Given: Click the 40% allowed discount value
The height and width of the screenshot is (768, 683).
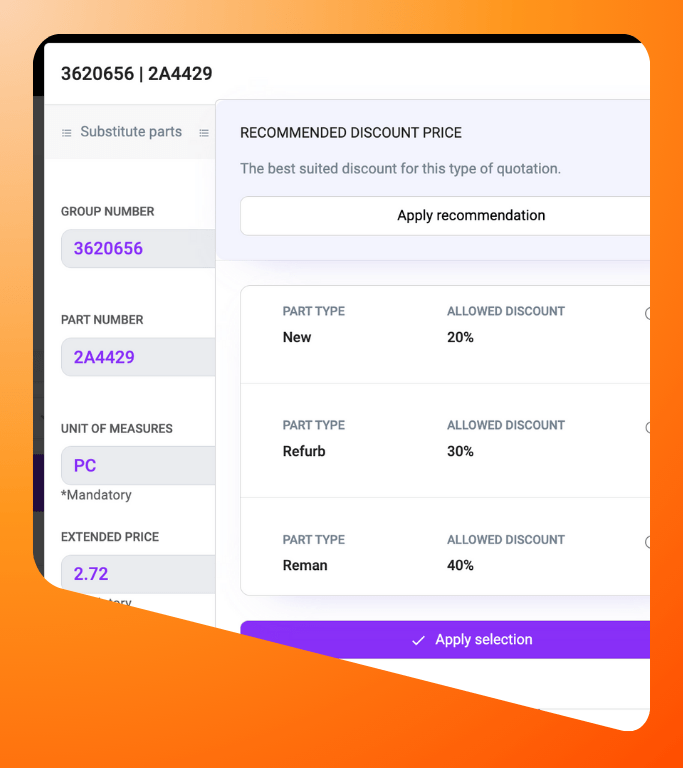Looking at the screenshot, I should (460, 565).
